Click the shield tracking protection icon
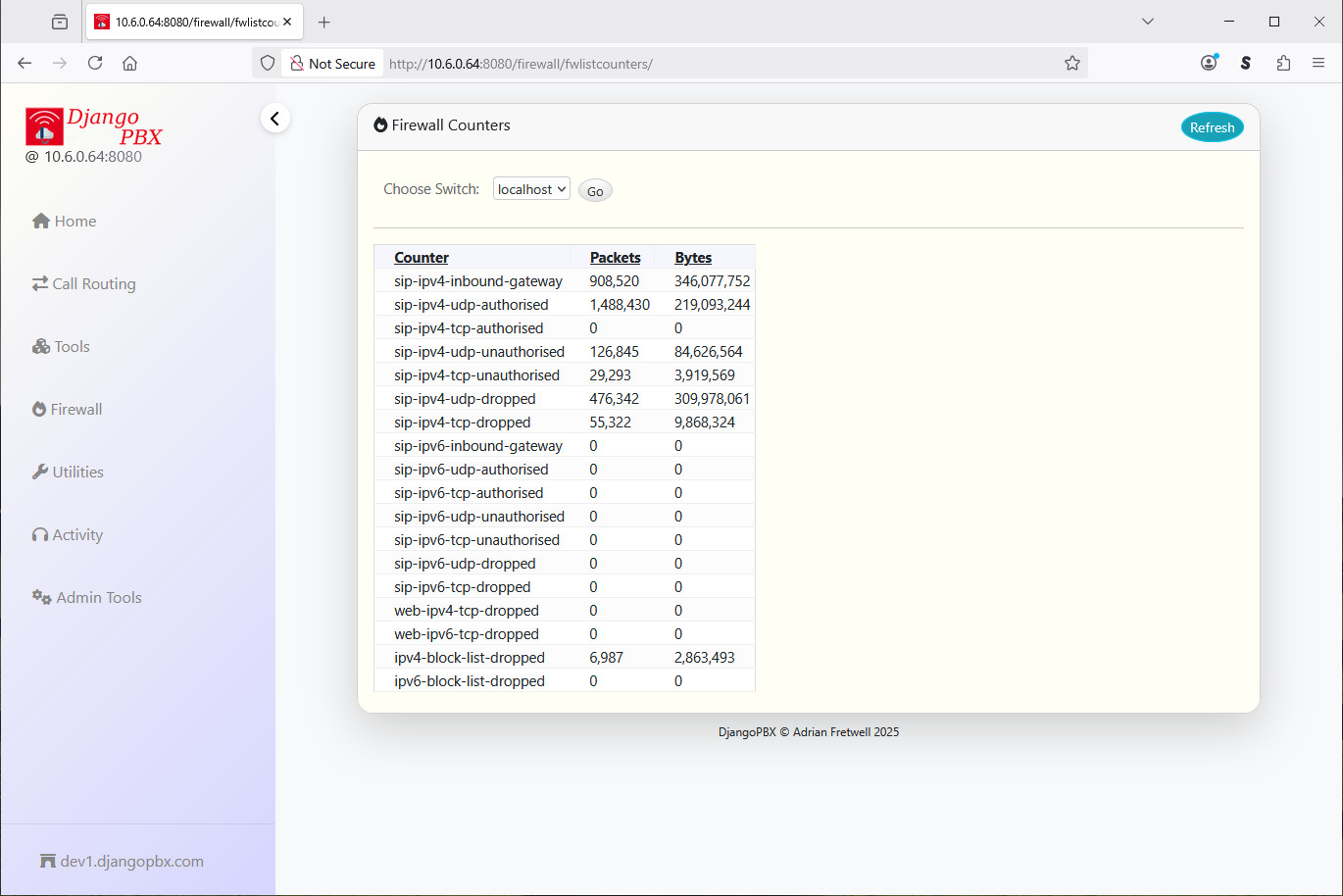1343x896 pixels. pos(268,64)
